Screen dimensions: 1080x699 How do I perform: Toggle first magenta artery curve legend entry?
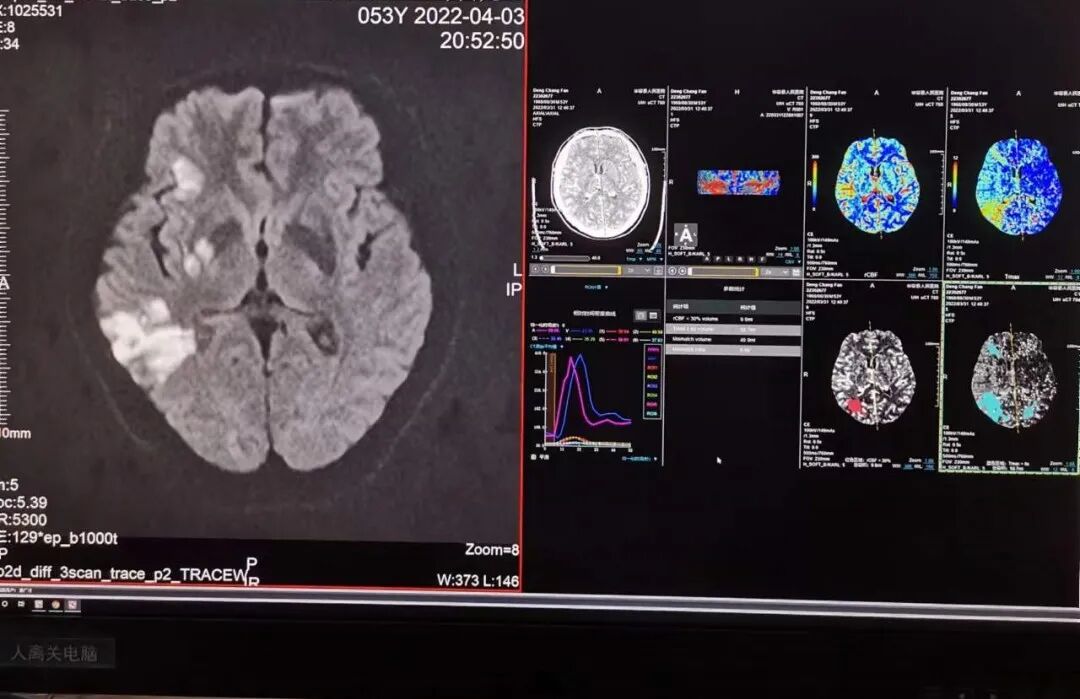click(x=654, y=349)
